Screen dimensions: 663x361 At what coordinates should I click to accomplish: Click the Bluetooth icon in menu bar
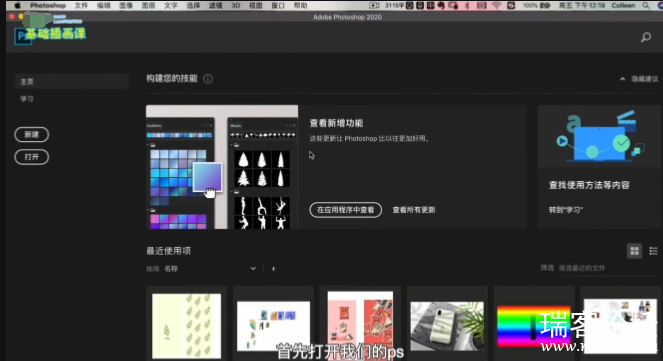click(467, 5)
